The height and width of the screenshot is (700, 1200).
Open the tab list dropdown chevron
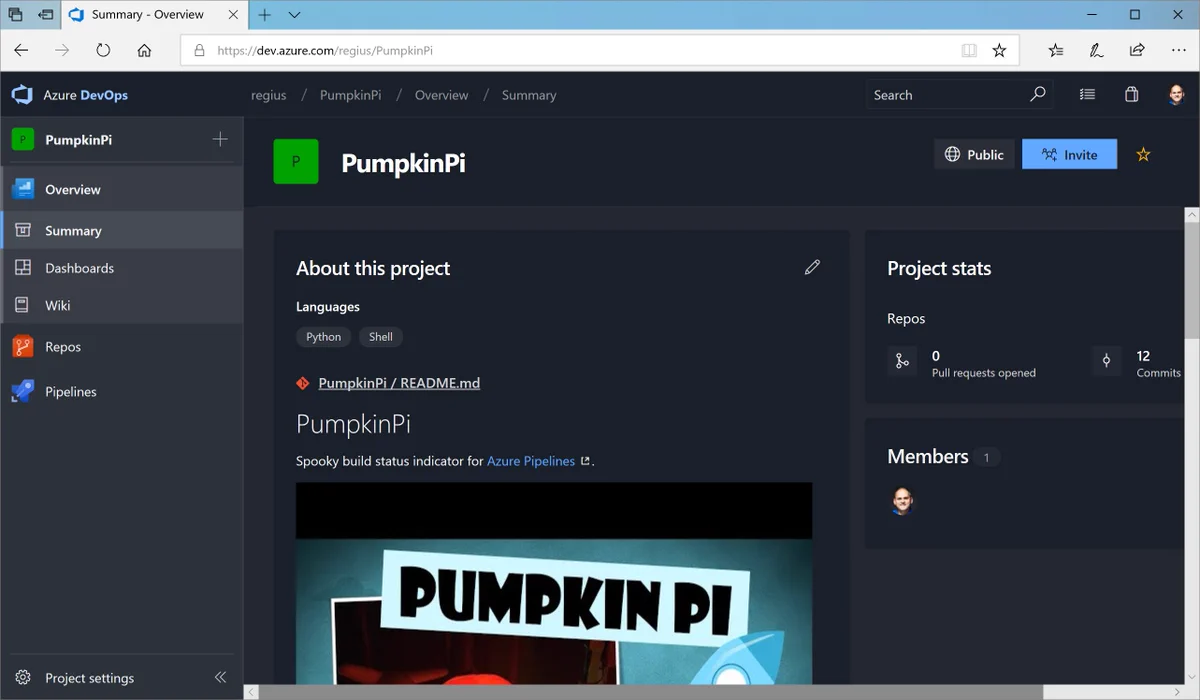[294, 15]
